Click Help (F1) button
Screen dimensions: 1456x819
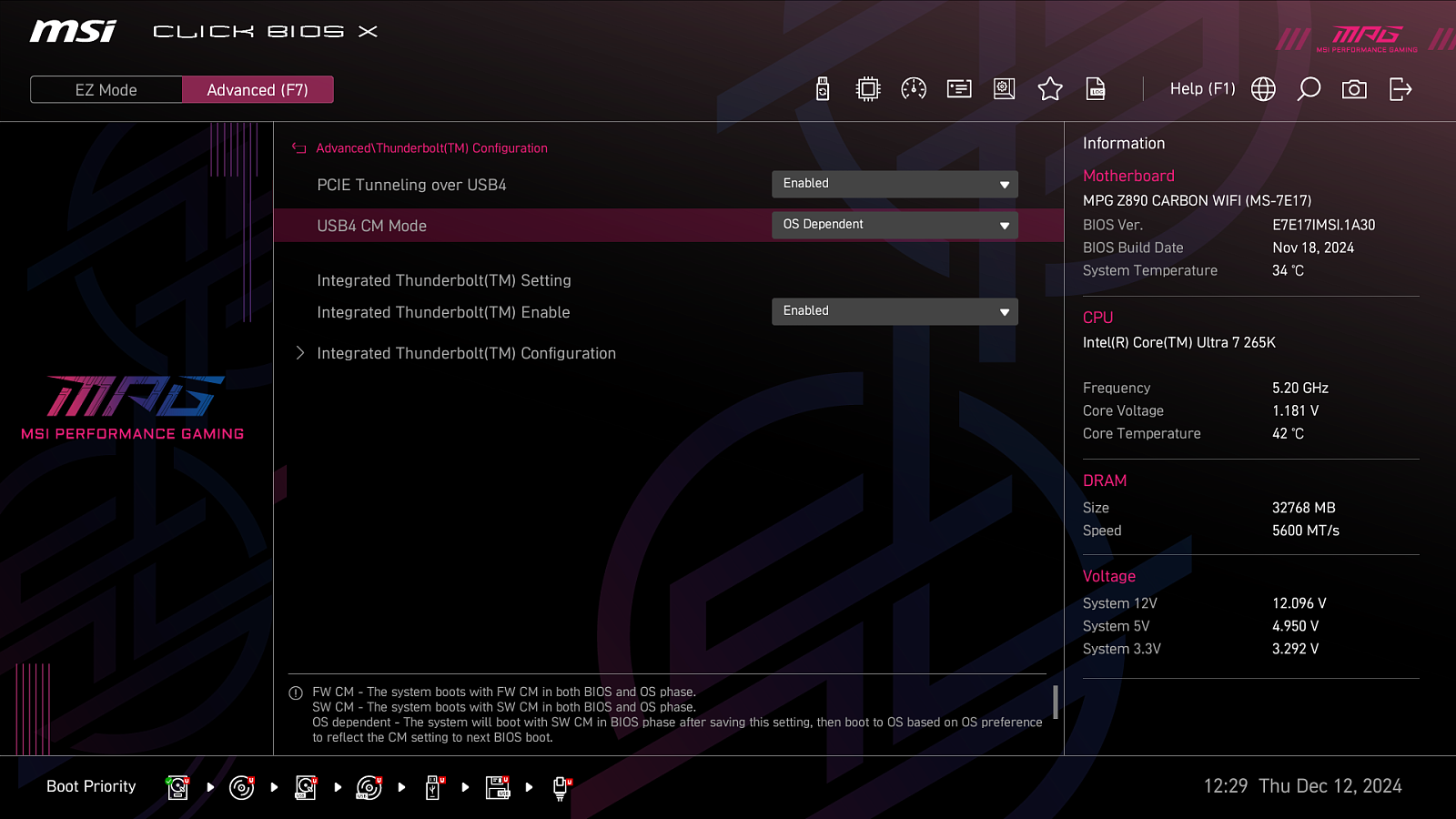(1202, 89)
